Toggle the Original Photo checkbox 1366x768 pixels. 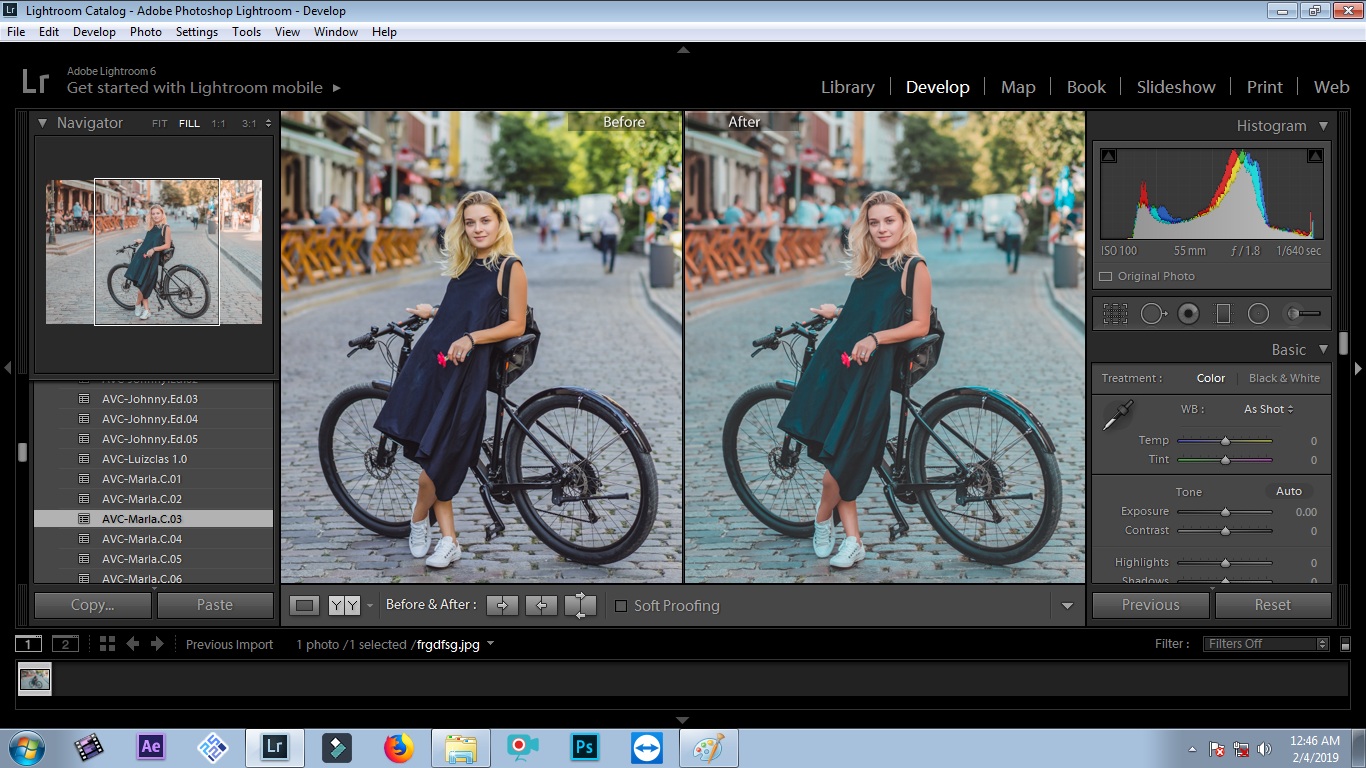(1105, 276)
